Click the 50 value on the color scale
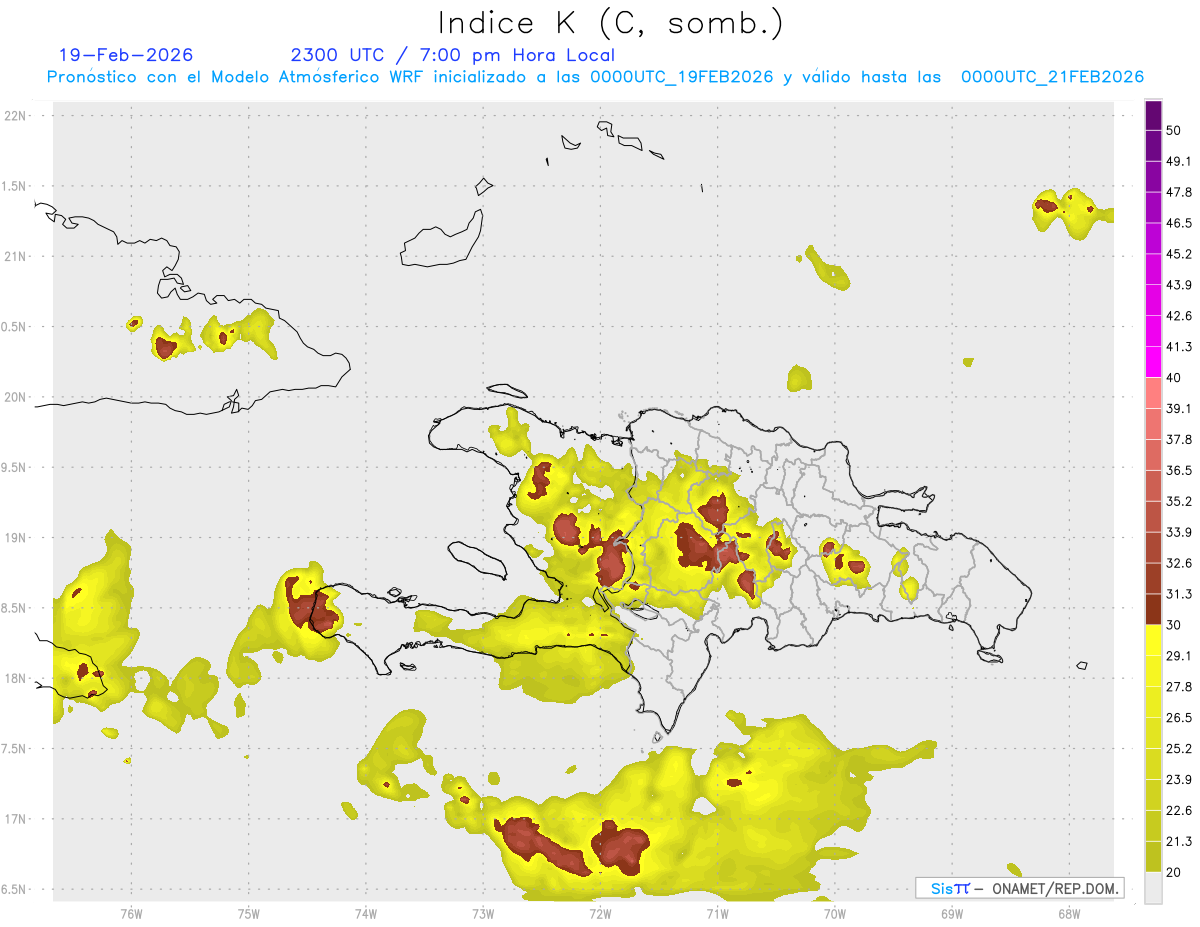This screenshot has width=1200, height=927. [x=1175, y=130]
